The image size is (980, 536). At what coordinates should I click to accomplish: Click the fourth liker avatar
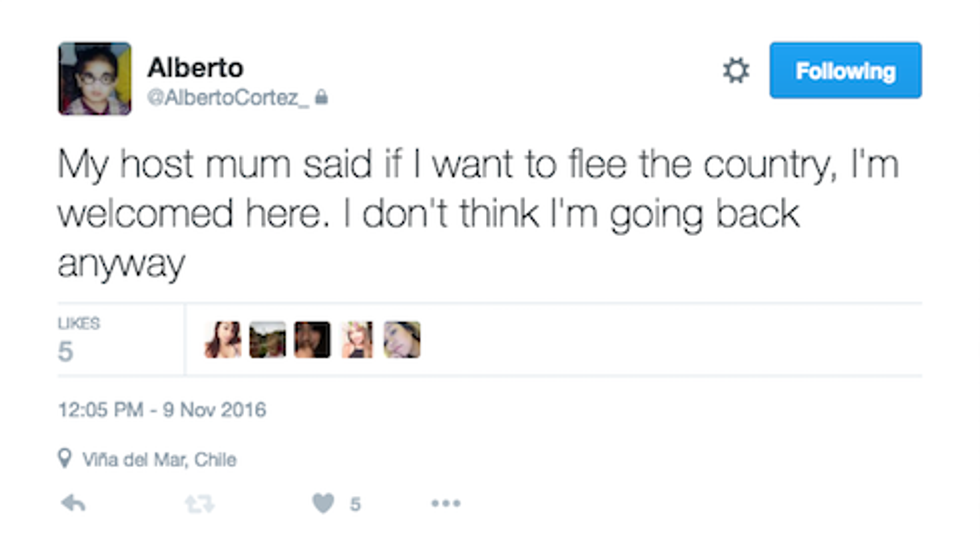357,340
